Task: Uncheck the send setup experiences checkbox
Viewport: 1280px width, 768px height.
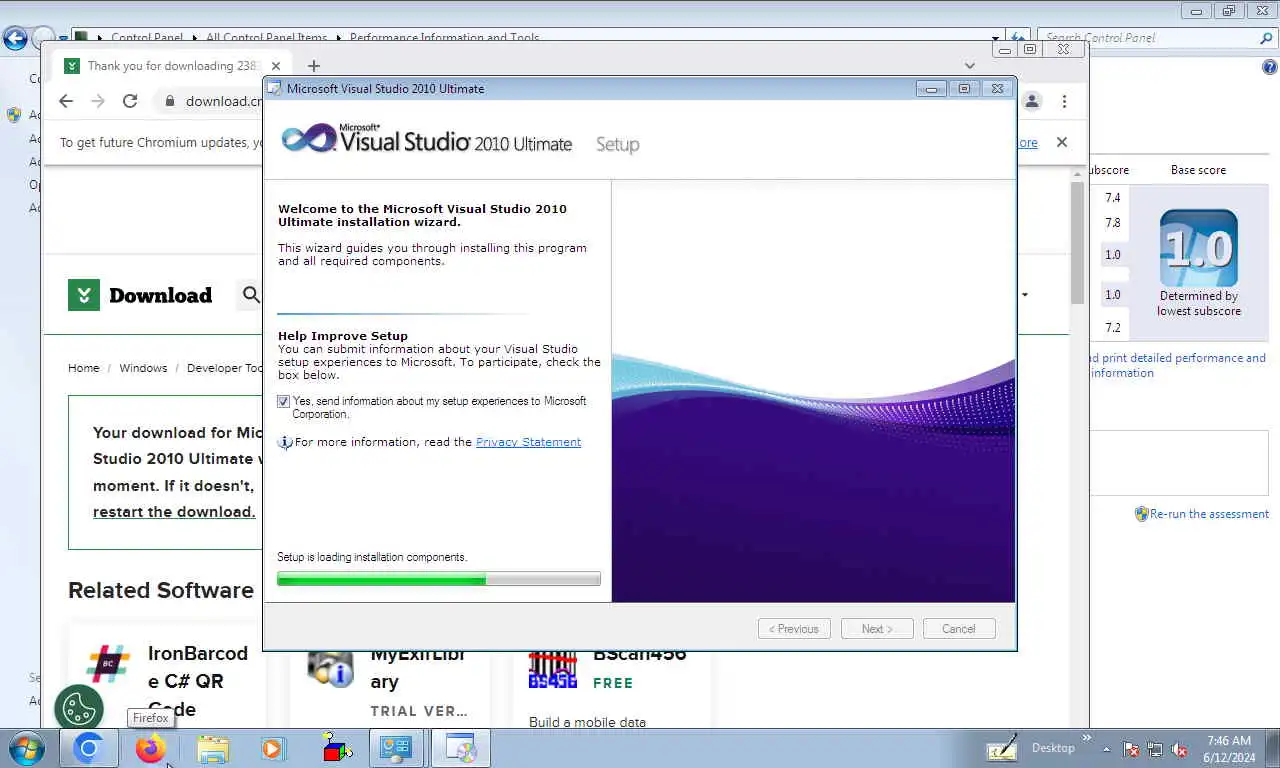Action: [x=283, y=401]
